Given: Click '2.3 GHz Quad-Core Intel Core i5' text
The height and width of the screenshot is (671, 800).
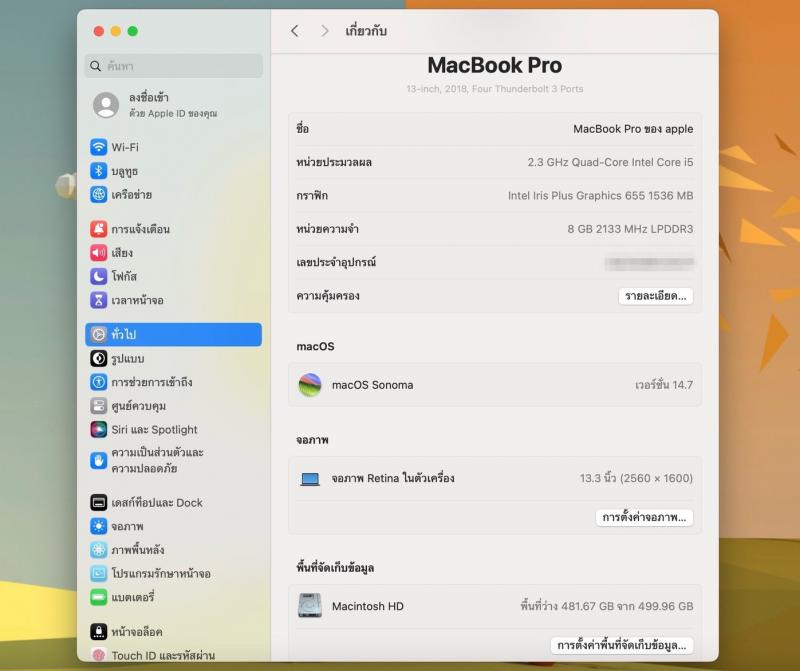Looking at the screenshot, I should 610,162.
